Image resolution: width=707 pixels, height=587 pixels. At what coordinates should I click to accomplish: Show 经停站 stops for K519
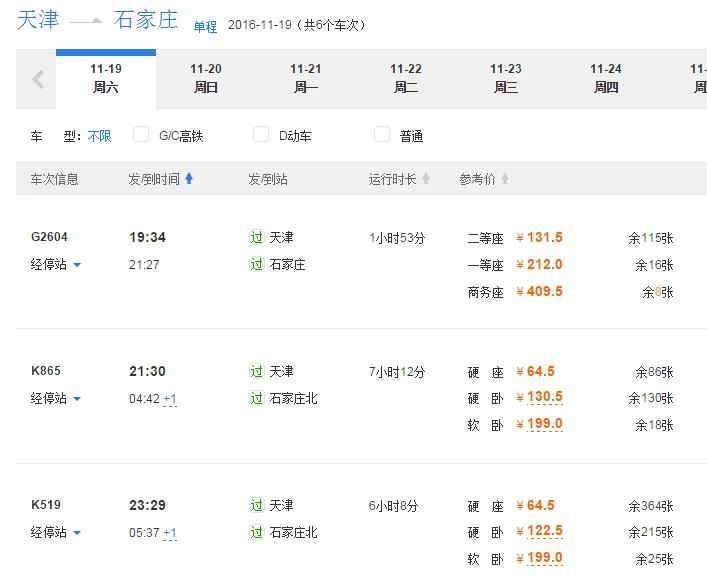(x=56, y=533)
